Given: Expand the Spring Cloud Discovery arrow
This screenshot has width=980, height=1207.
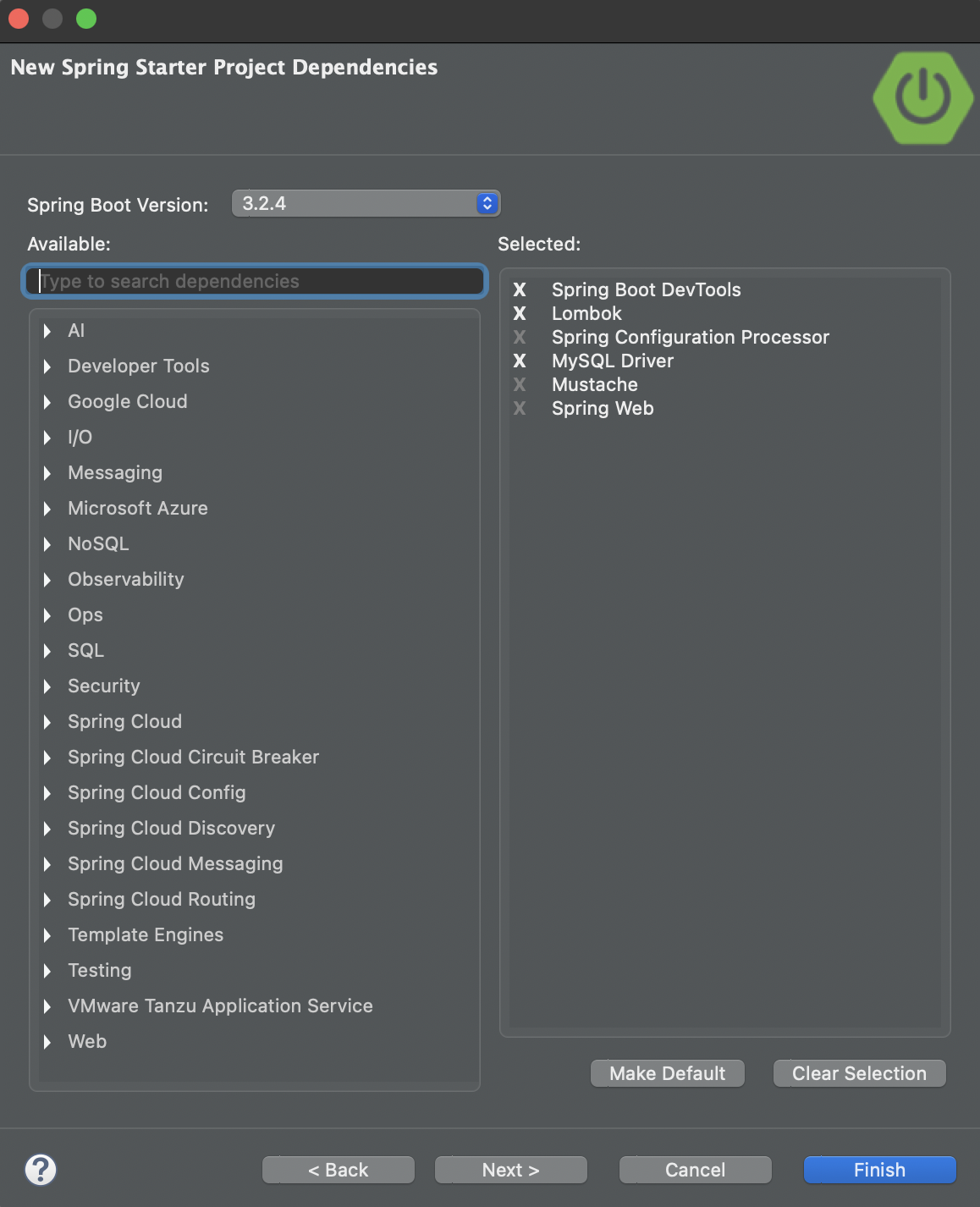Looking at the screenshot, I should [x=47, y=829].
